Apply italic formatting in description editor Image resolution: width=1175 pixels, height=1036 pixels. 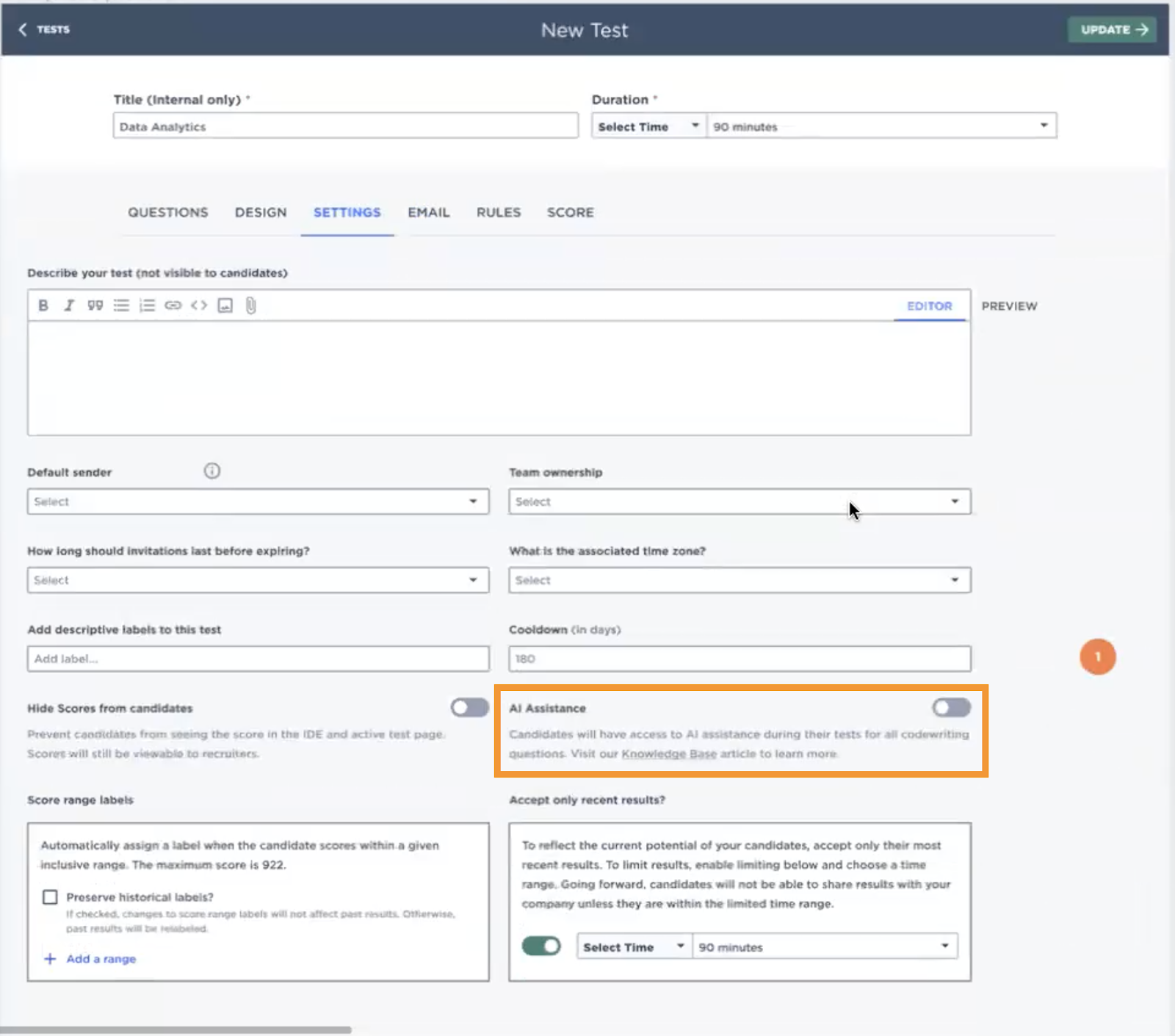[69, 305]
